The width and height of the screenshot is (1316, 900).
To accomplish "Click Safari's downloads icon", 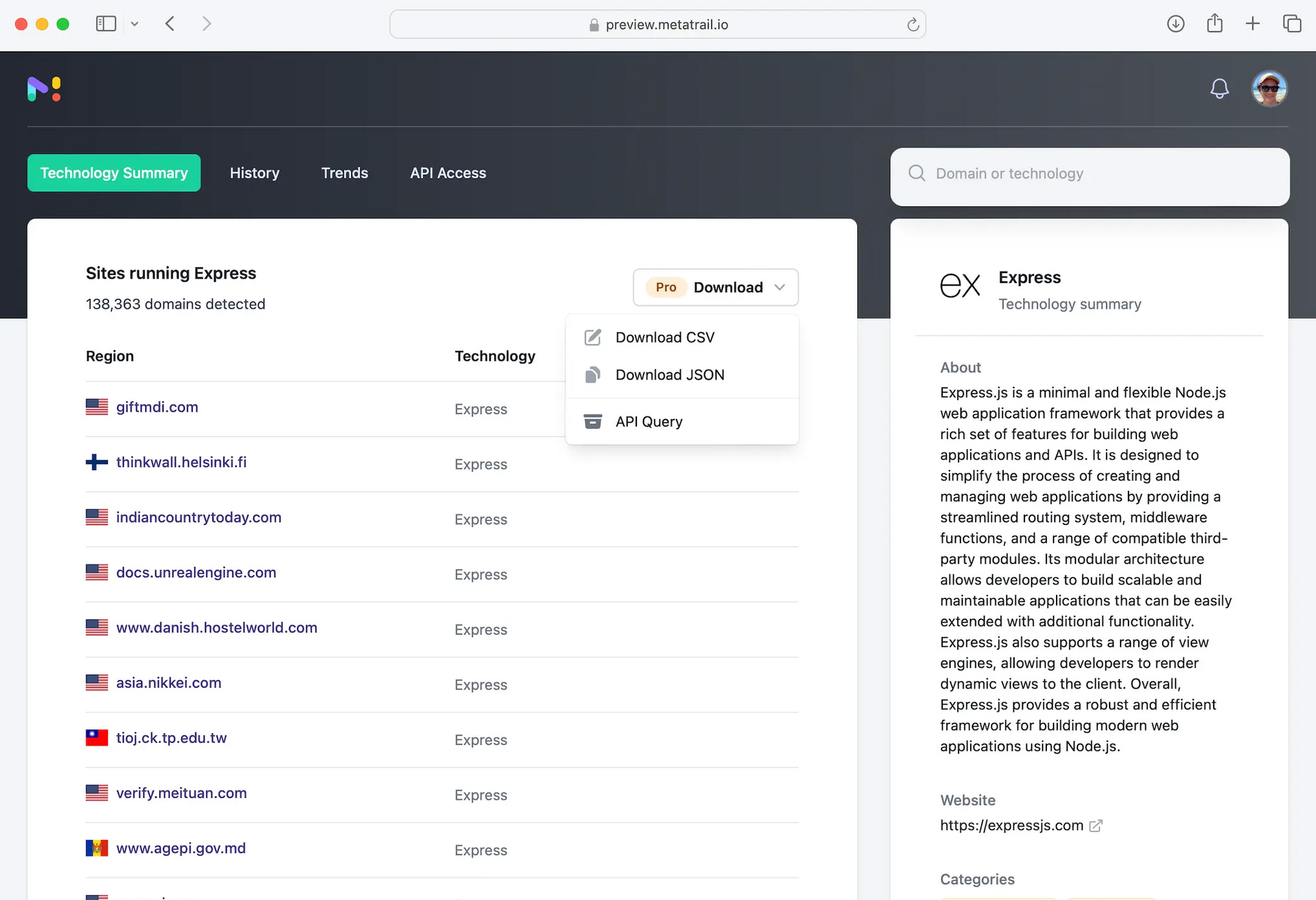I will [x=1176, y=23].
